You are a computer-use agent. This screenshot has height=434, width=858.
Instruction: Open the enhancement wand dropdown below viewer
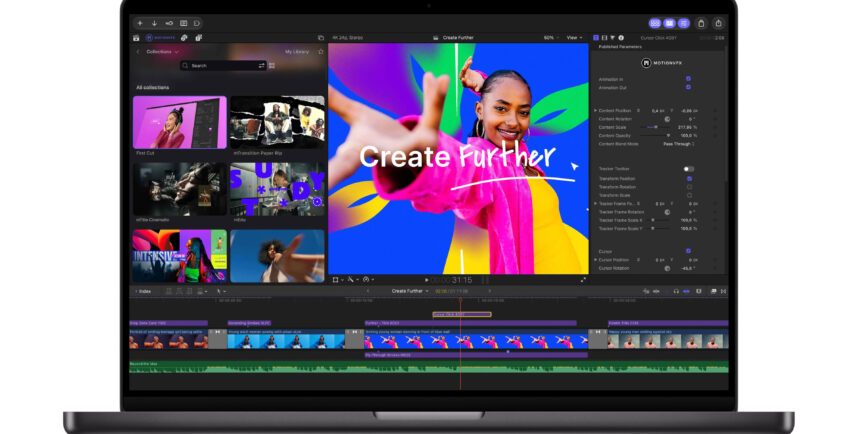(x=352, y=280)
